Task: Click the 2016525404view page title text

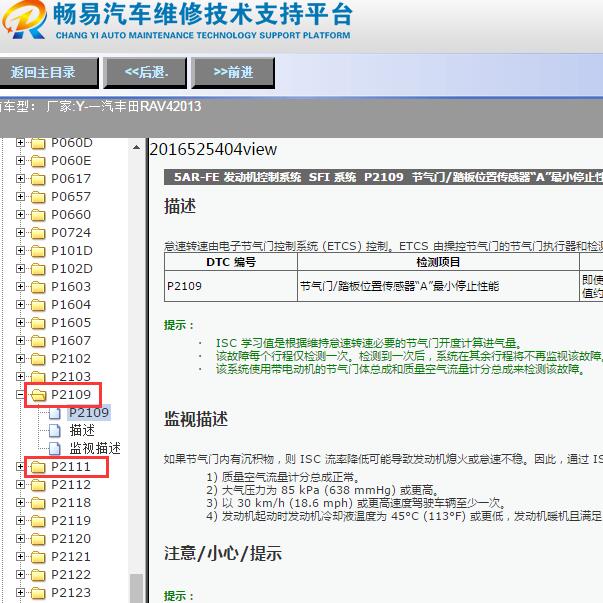Action: tap(213, 150)
